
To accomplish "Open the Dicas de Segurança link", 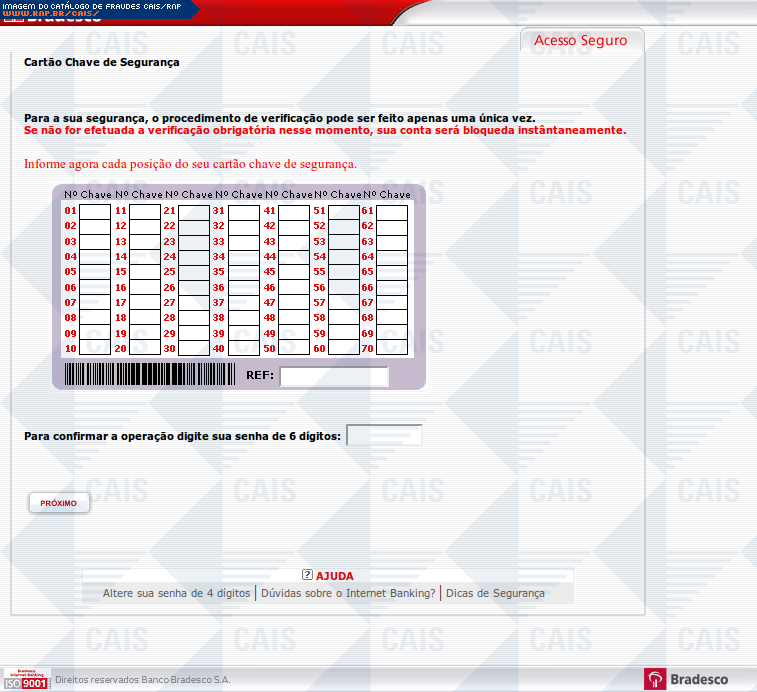I will (x=495, y=593).
